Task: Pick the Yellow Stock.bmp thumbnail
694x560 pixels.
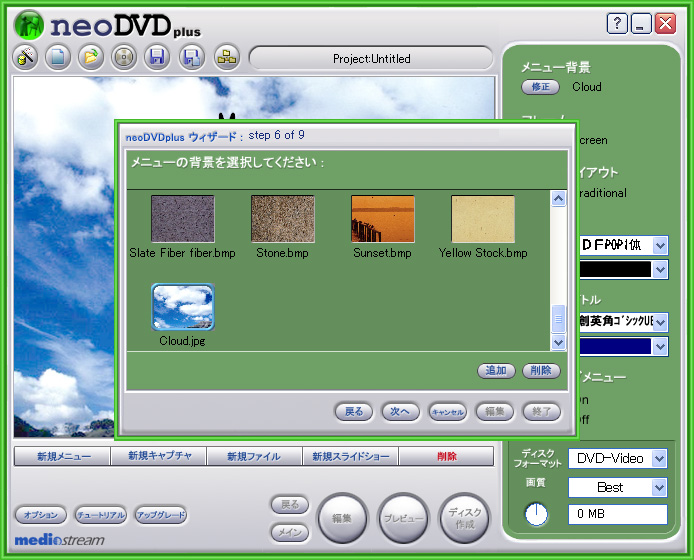Action: pos(483,219)
